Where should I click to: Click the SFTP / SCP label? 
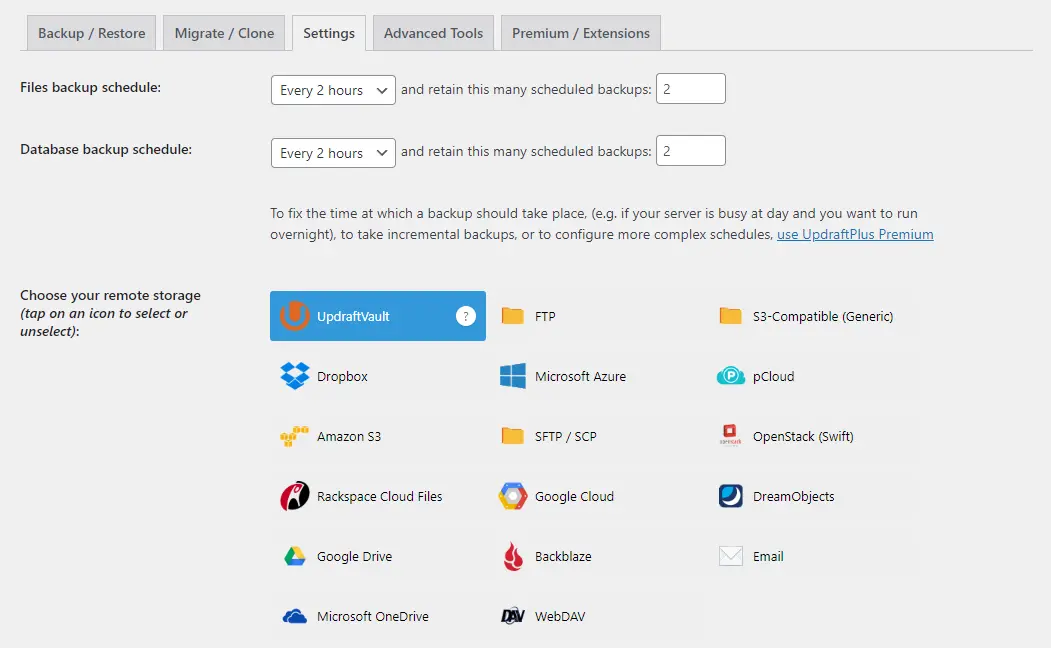[565, 436]
